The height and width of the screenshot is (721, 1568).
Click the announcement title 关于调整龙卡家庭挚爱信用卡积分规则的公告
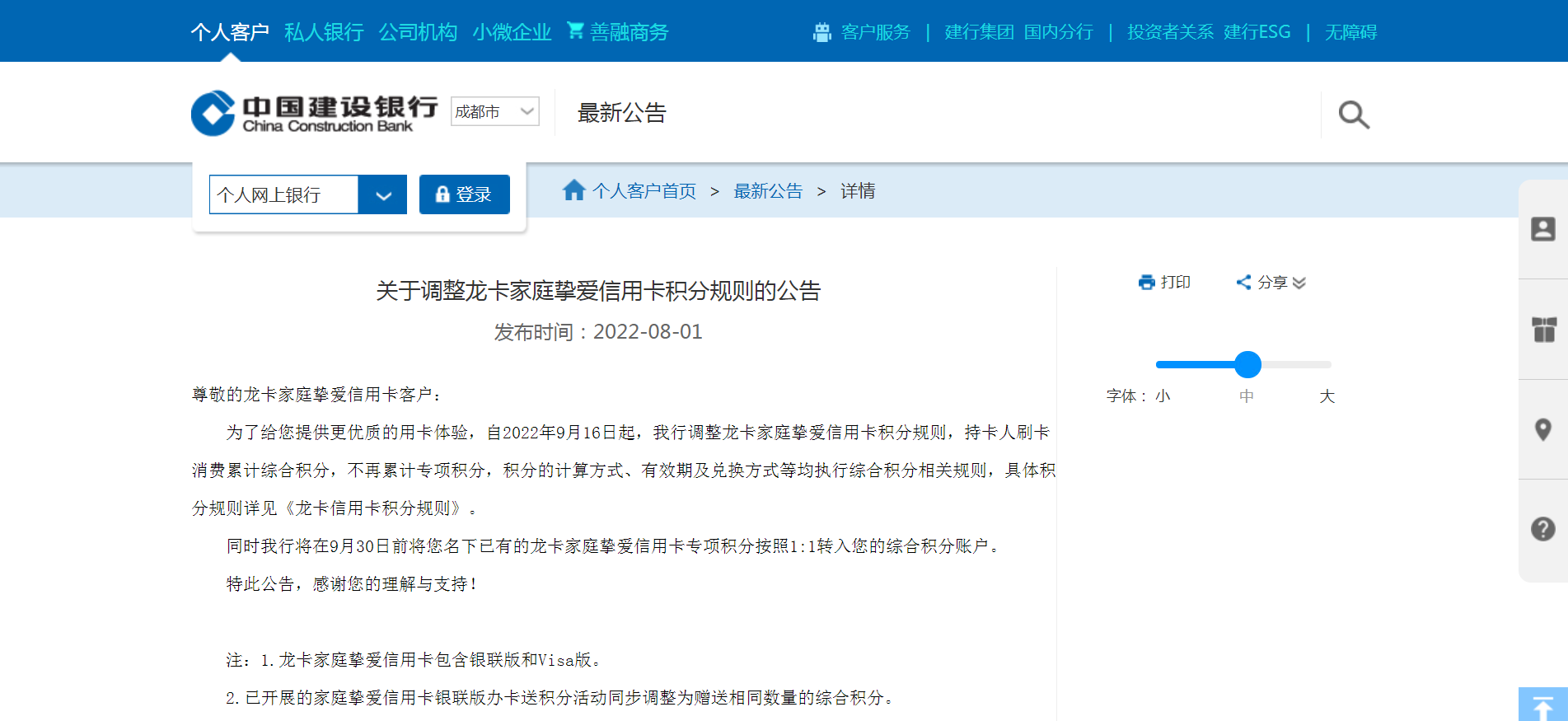598,291
